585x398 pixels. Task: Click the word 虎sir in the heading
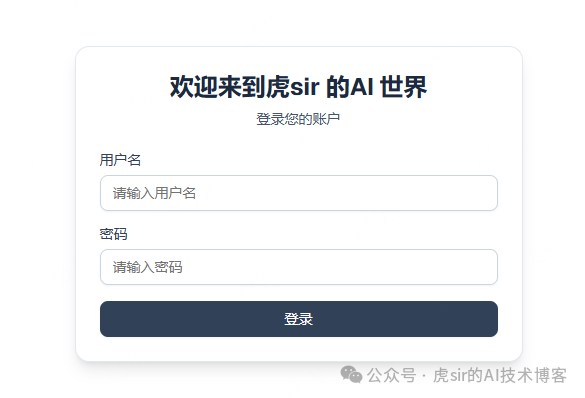(292, 87)
